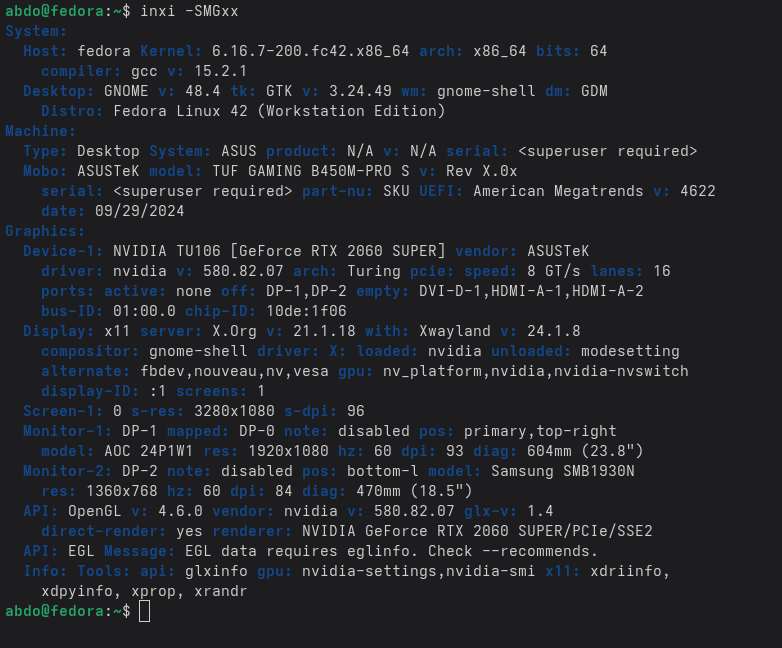This screenshot has height=648, width=782.
Task: Click driver version "580.82.07" on driver line
Action: (243, 271)
